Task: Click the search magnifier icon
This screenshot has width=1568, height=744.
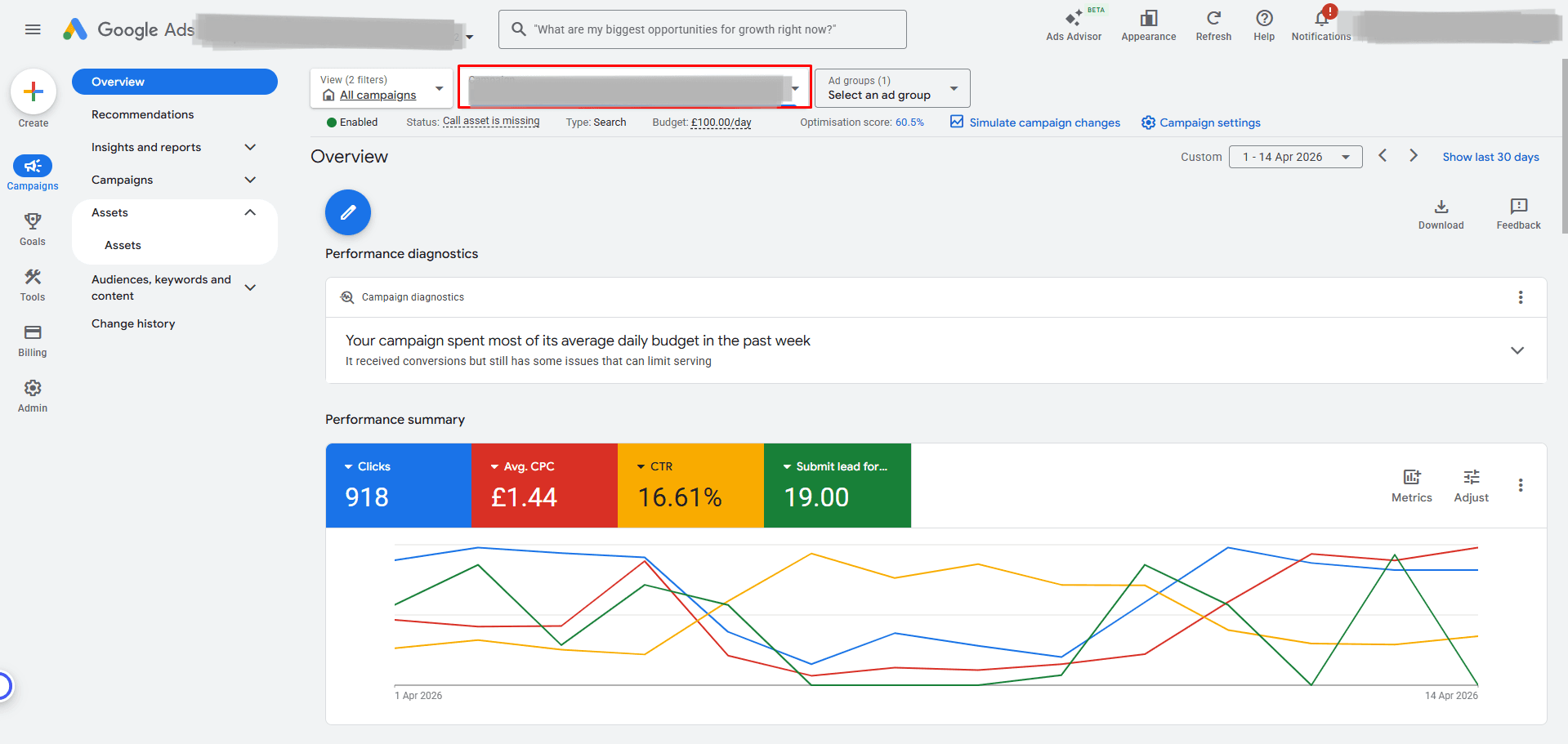Action: click(518, 29)
